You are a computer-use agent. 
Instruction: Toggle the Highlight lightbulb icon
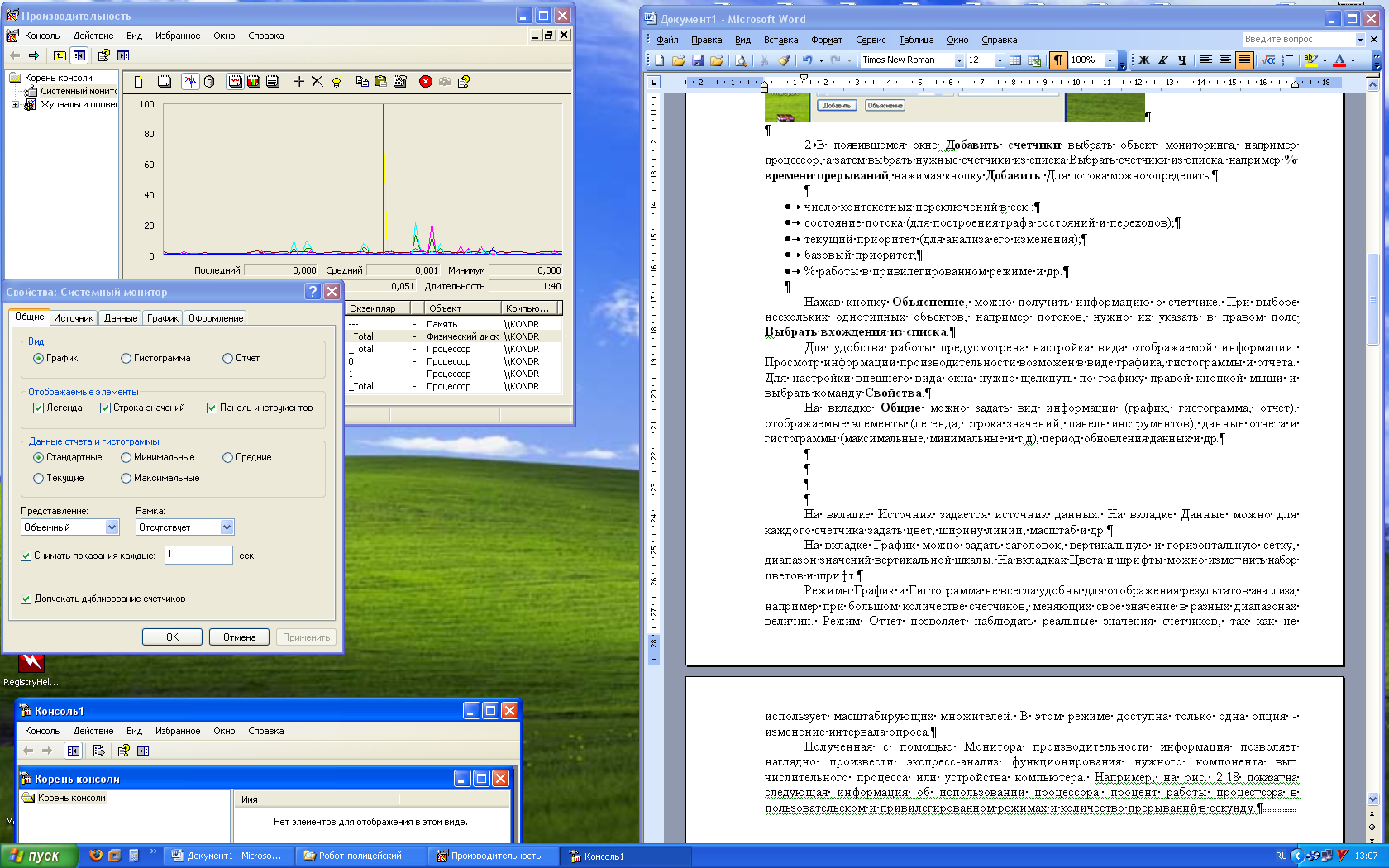point(336,81)
